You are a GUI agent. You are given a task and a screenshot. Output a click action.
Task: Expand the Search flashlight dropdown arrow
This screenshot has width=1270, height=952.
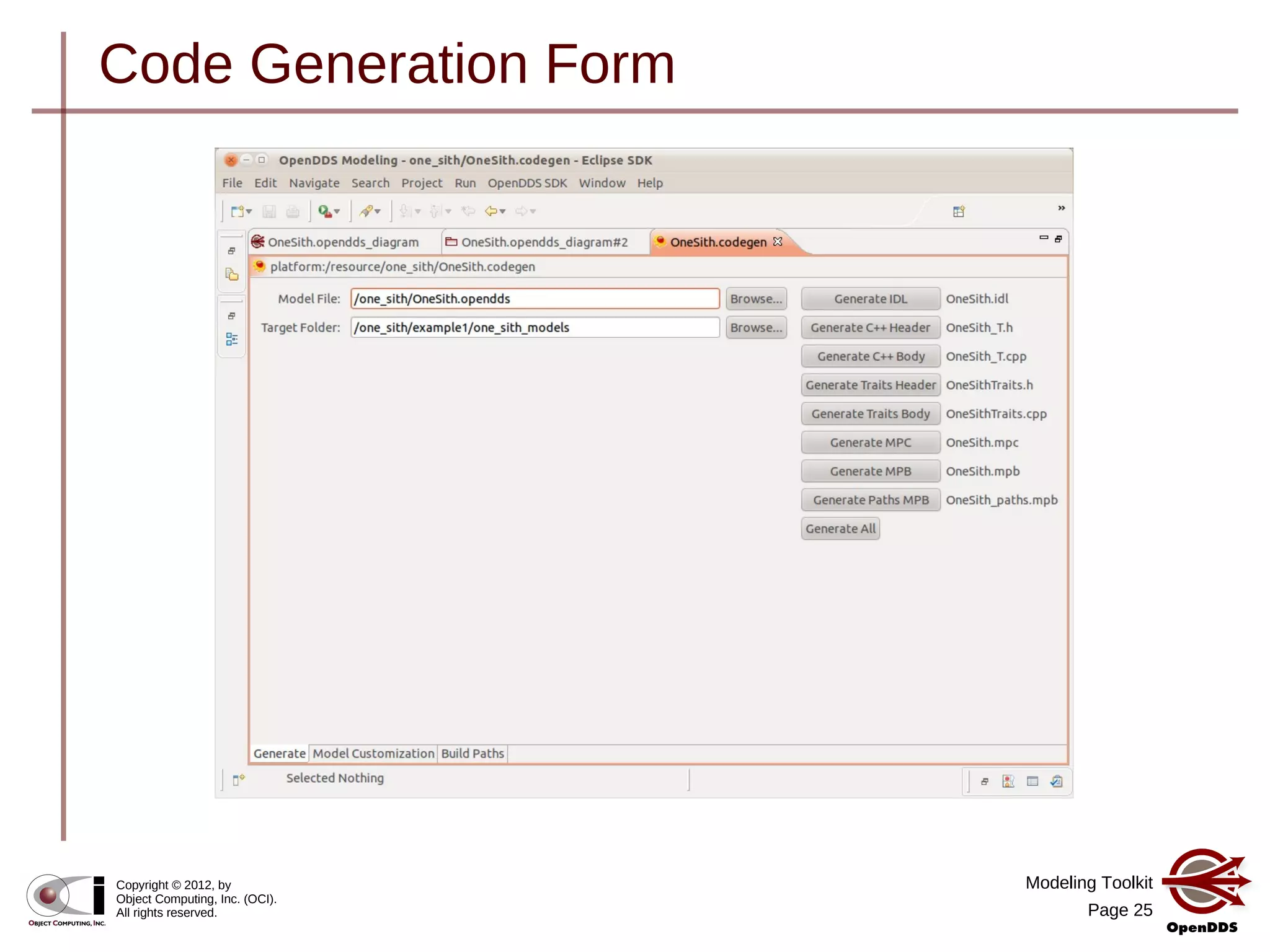tap(377, 211)
